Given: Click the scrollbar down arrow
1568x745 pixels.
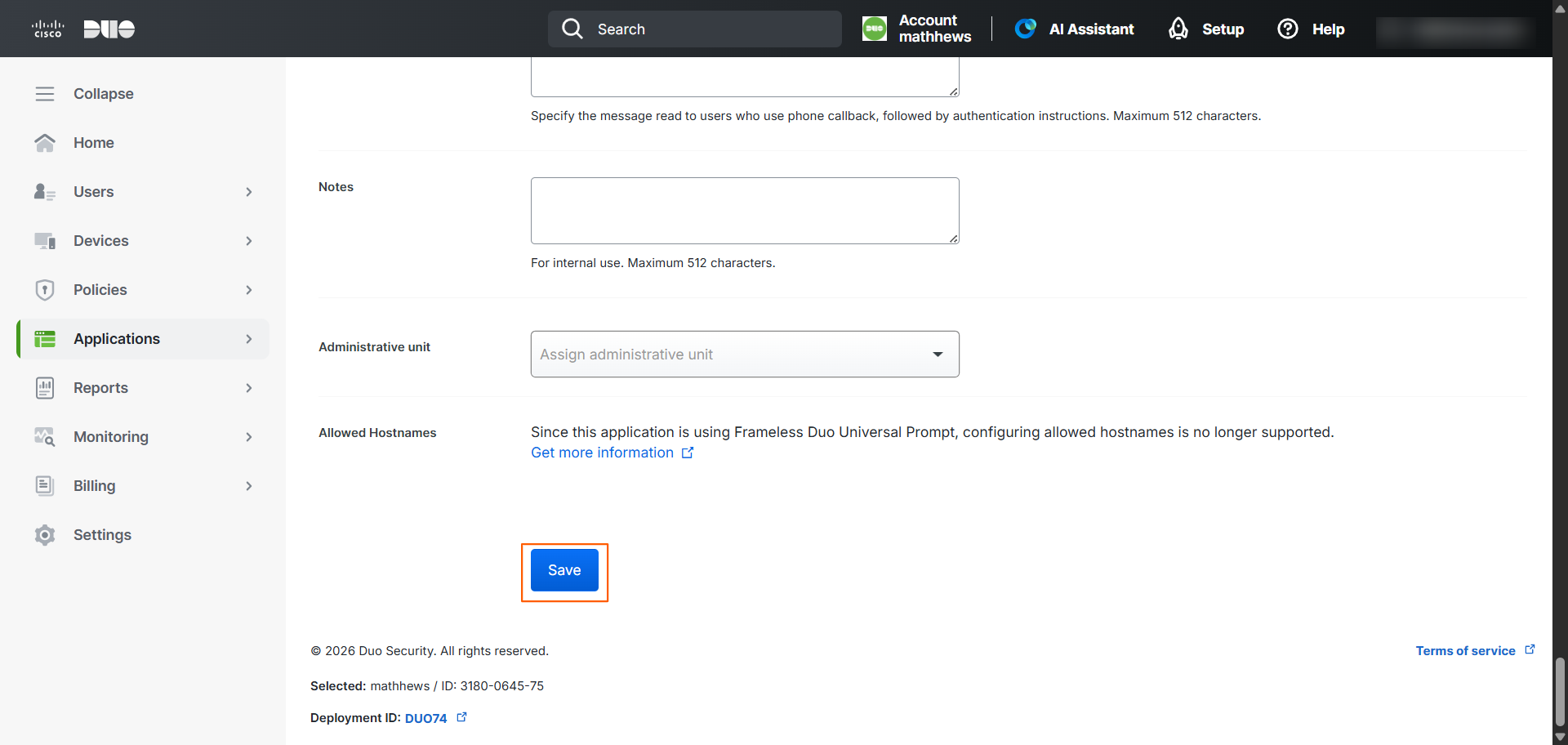Looking at the screenshot, I should point(1560,737).
